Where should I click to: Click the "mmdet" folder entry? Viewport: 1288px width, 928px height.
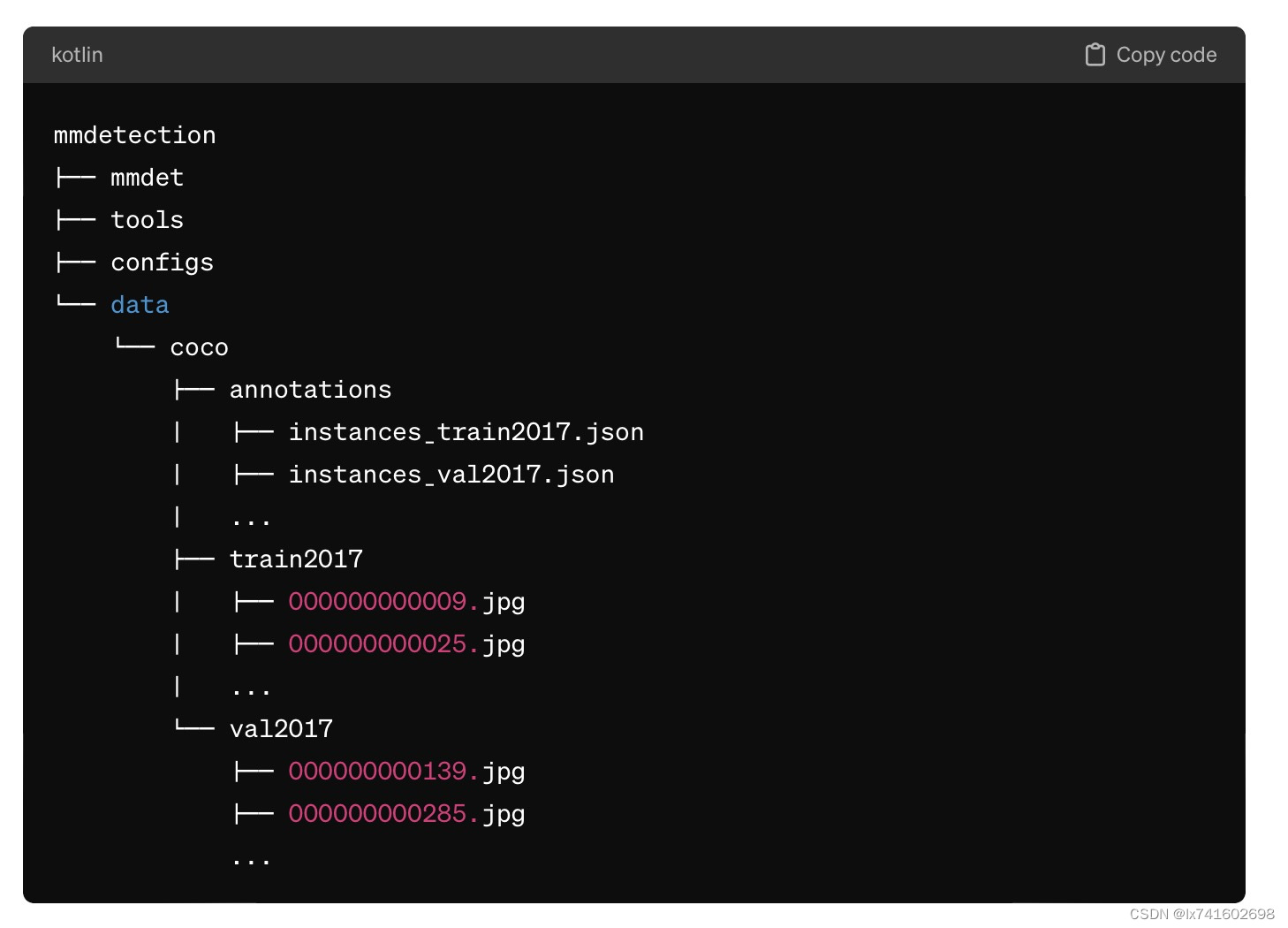(148, 178)
